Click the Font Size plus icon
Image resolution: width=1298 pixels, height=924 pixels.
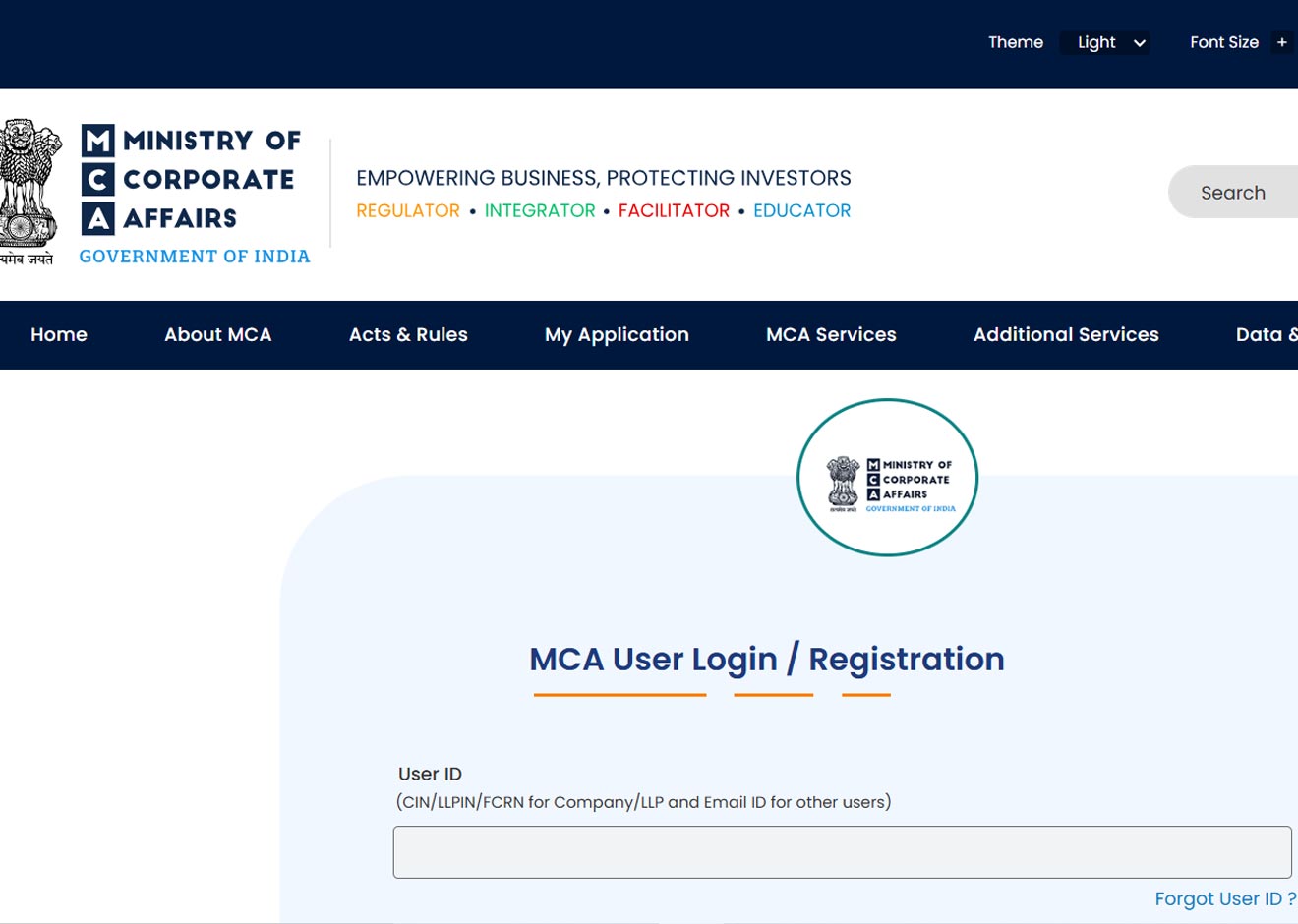point(1282,42)
